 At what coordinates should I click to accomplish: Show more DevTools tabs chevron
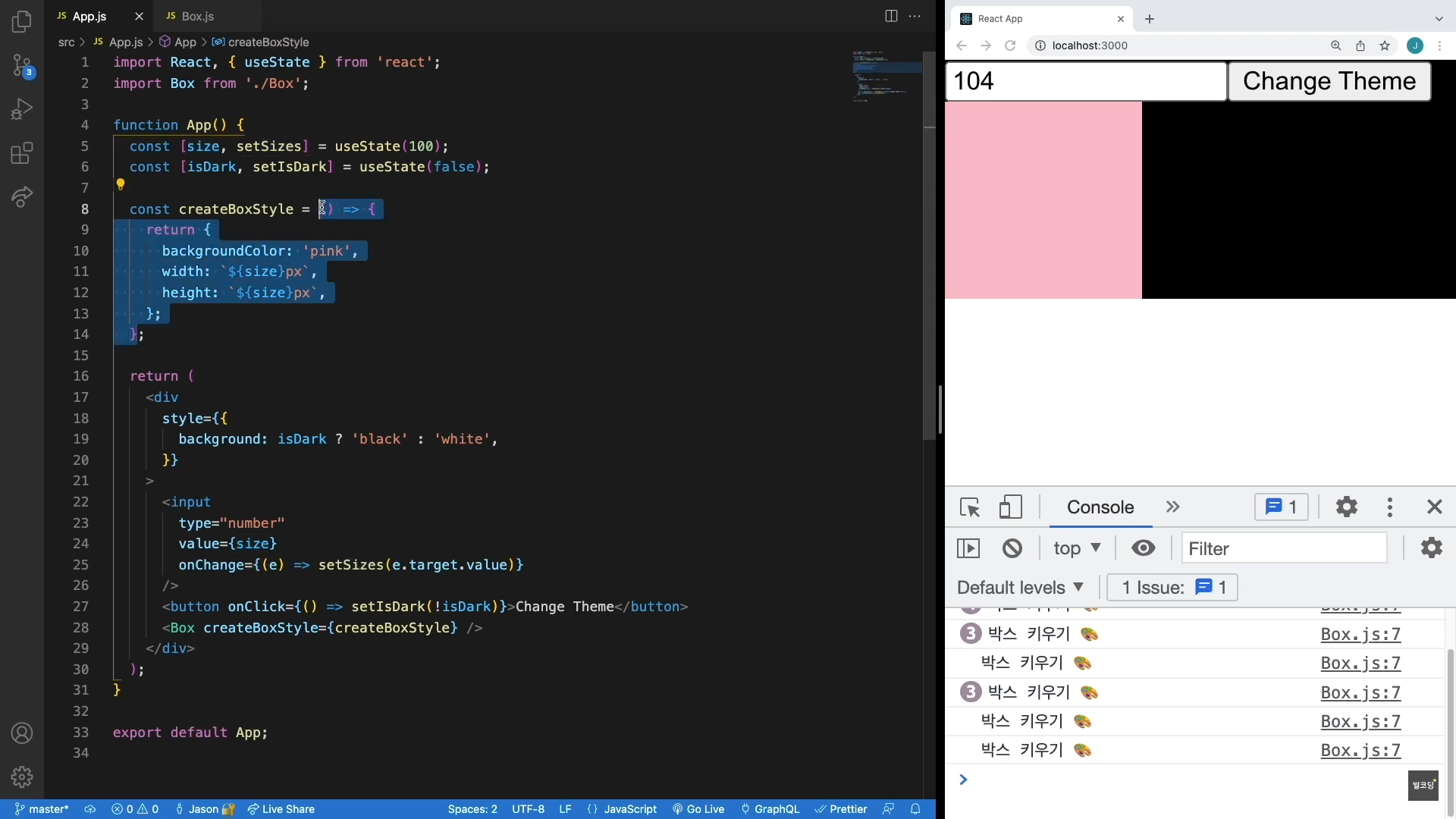click(1173, 507)
